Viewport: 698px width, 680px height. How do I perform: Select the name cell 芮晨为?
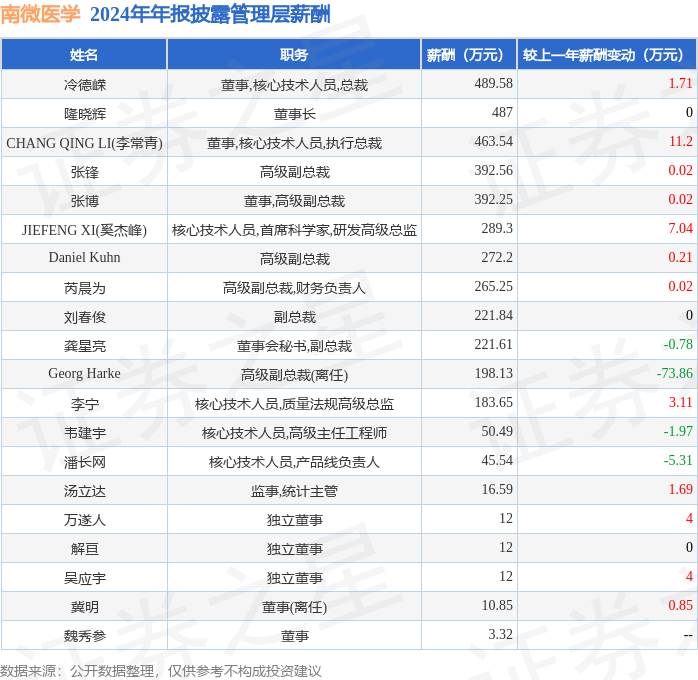coord(85,288)
